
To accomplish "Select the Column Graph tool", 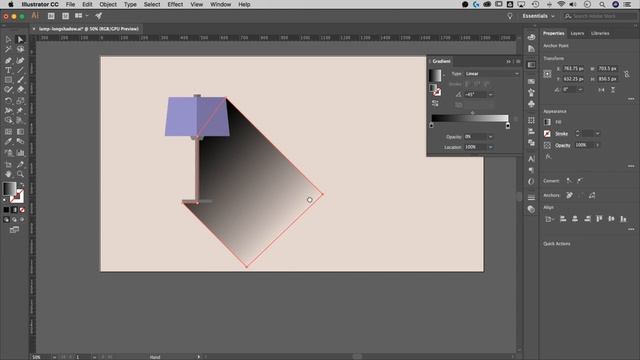I will point(20,153).
